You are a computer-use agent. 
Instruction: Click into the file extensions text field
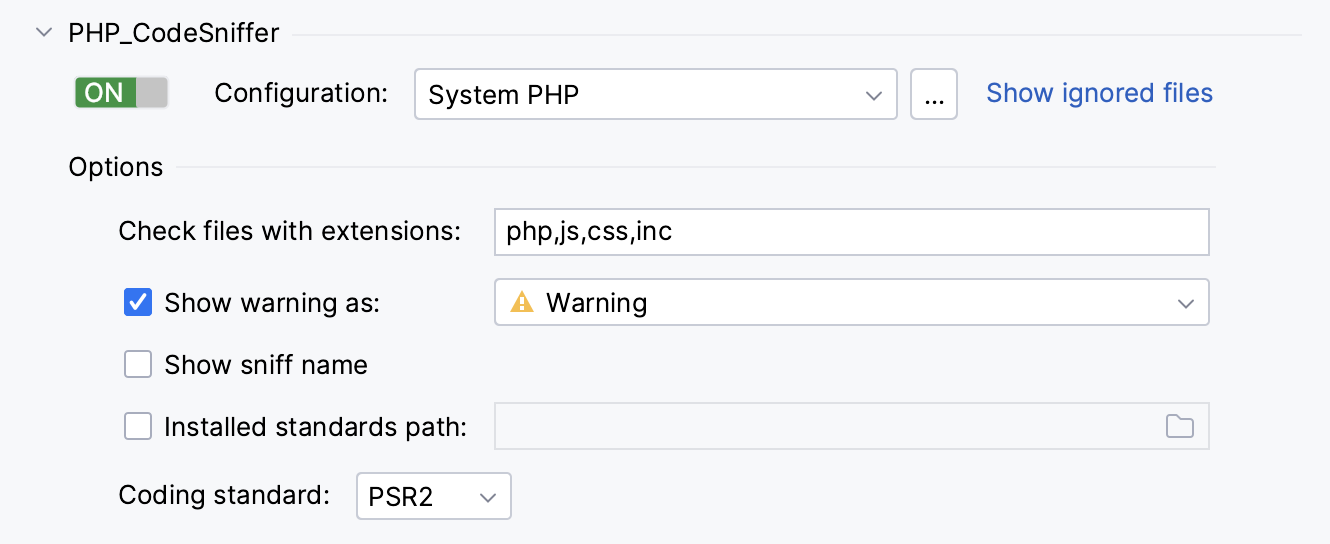point(850,233)
